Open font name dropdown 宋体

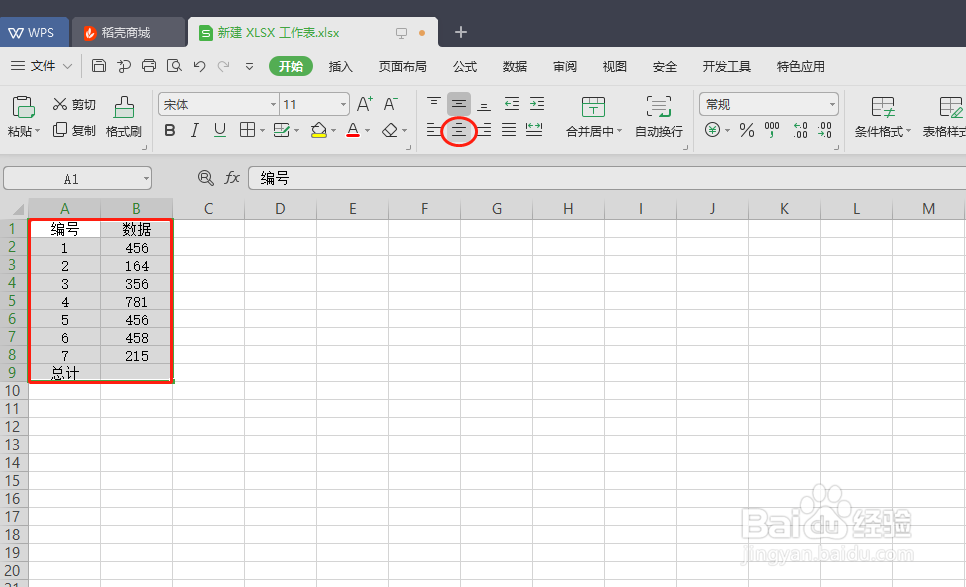pyautogui.click(x=274, y=105)
